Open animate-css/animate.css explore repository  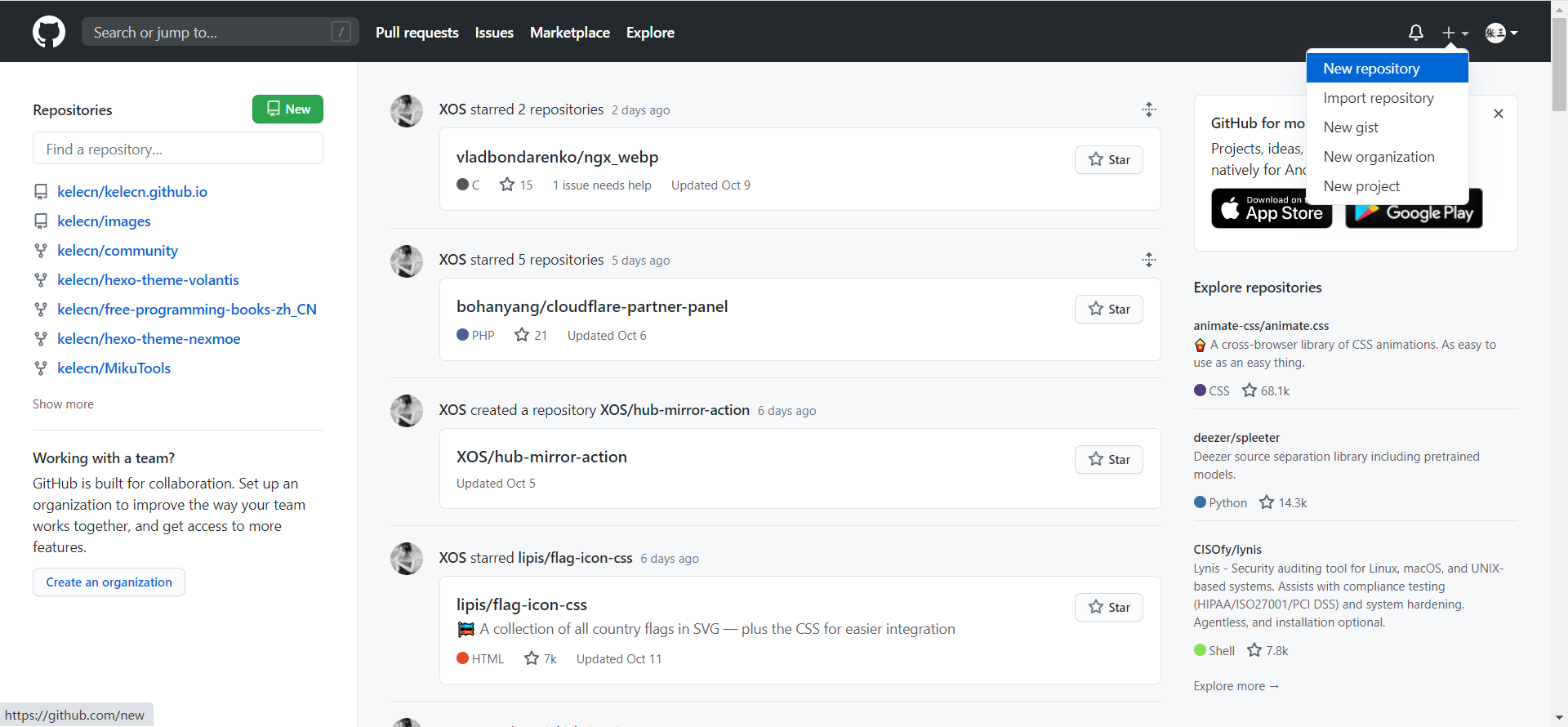1261,326
